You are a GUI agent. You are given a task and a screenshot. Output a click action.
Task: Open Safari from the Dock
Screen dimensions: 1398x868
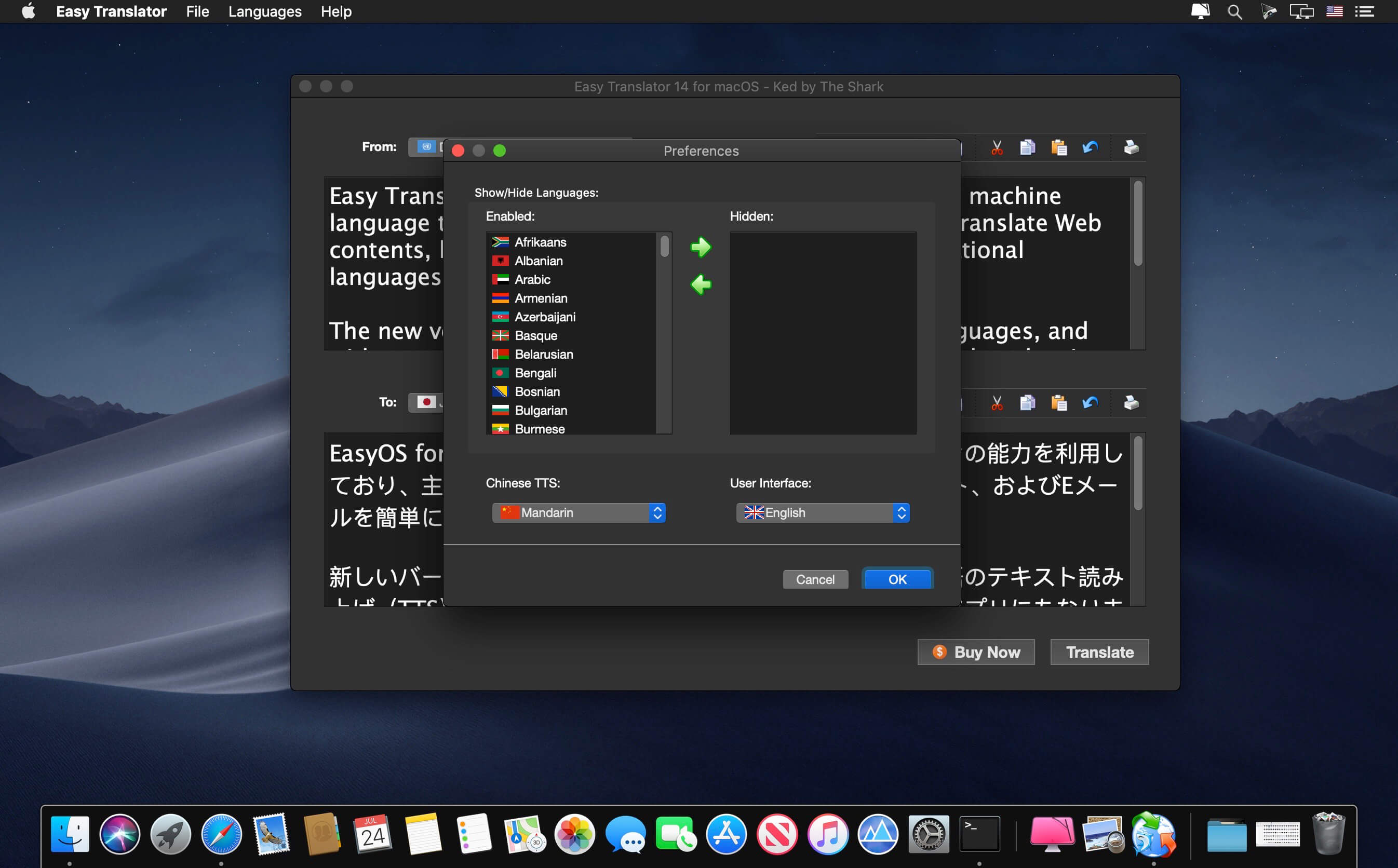click(x=221, y=834)
